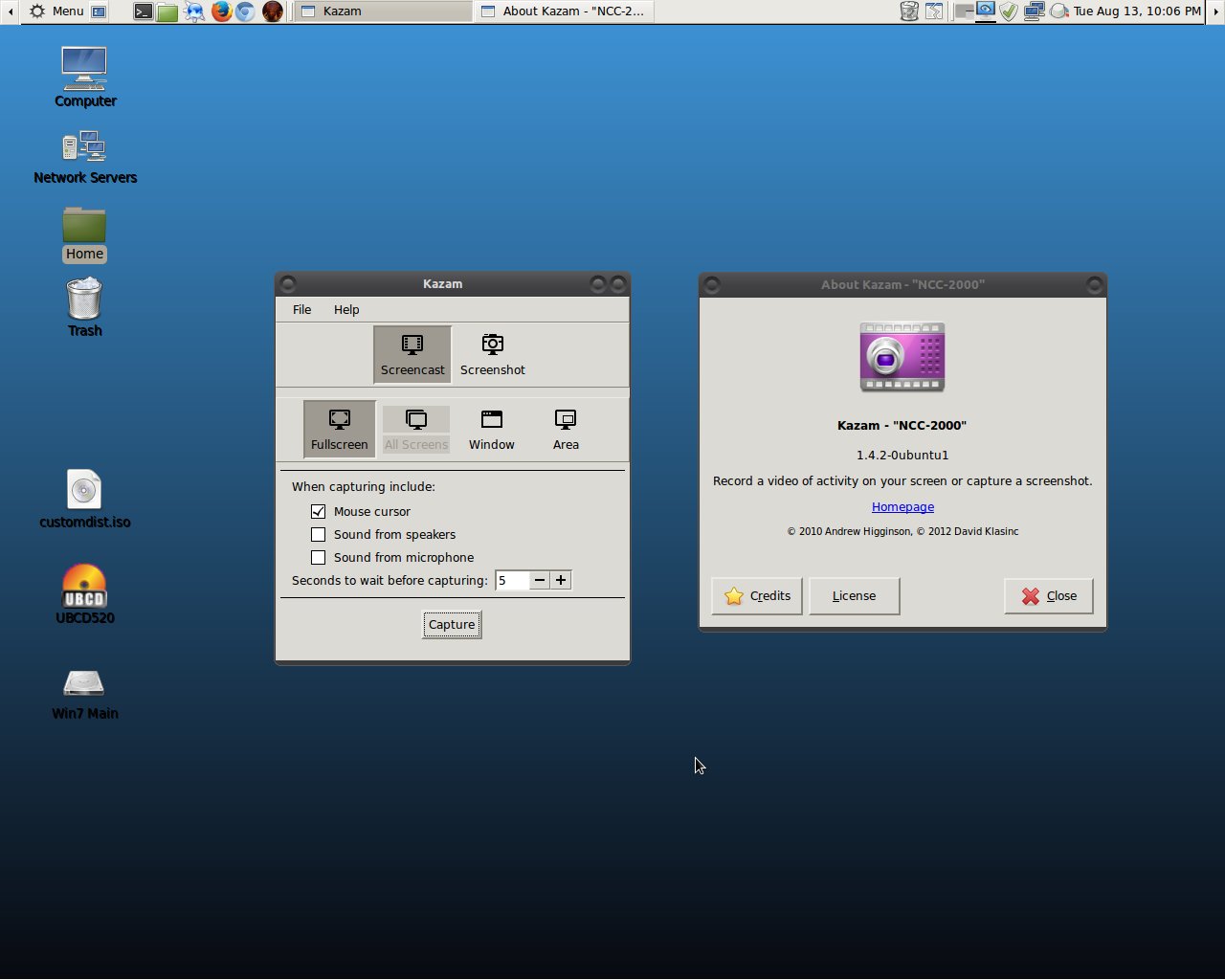
Task: Choose the Area capture mode
Action: pyautogui.click(x=566, y=428)
